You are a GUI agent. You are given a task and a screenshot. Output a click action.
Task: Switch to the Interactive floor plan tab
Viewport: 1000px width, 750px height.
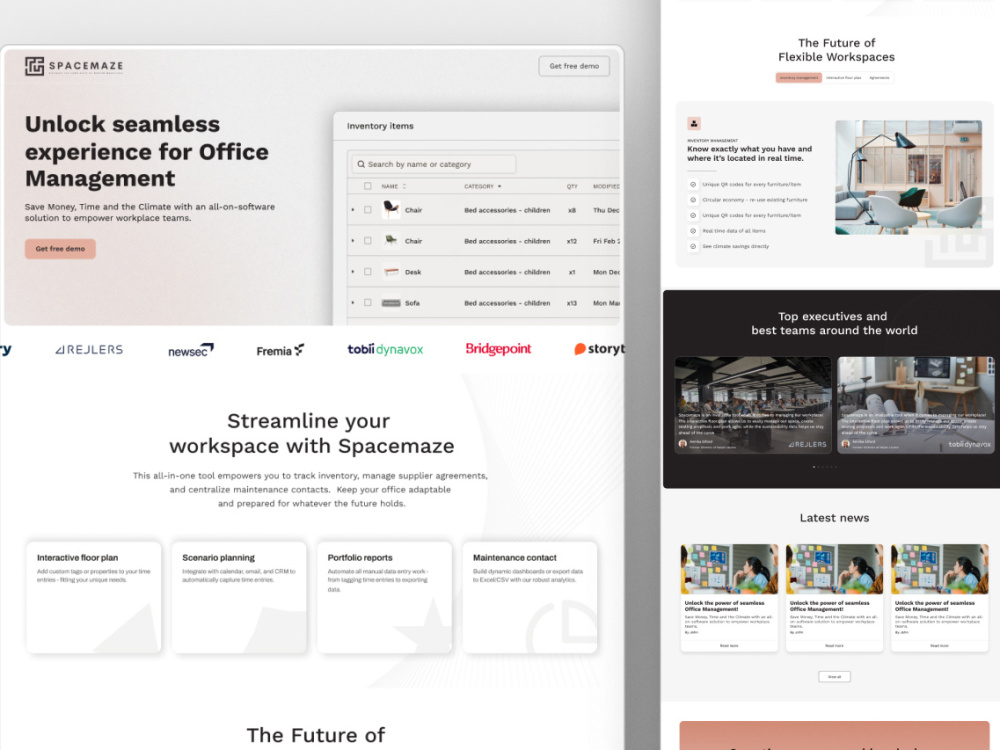[844, 78]
